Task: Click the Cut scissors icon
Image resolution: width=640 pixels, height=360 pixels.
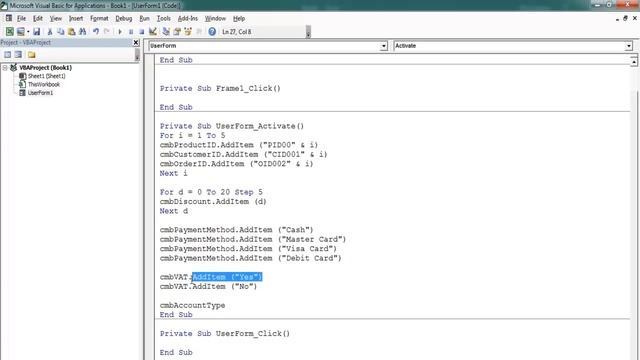Action: [50, 31]
